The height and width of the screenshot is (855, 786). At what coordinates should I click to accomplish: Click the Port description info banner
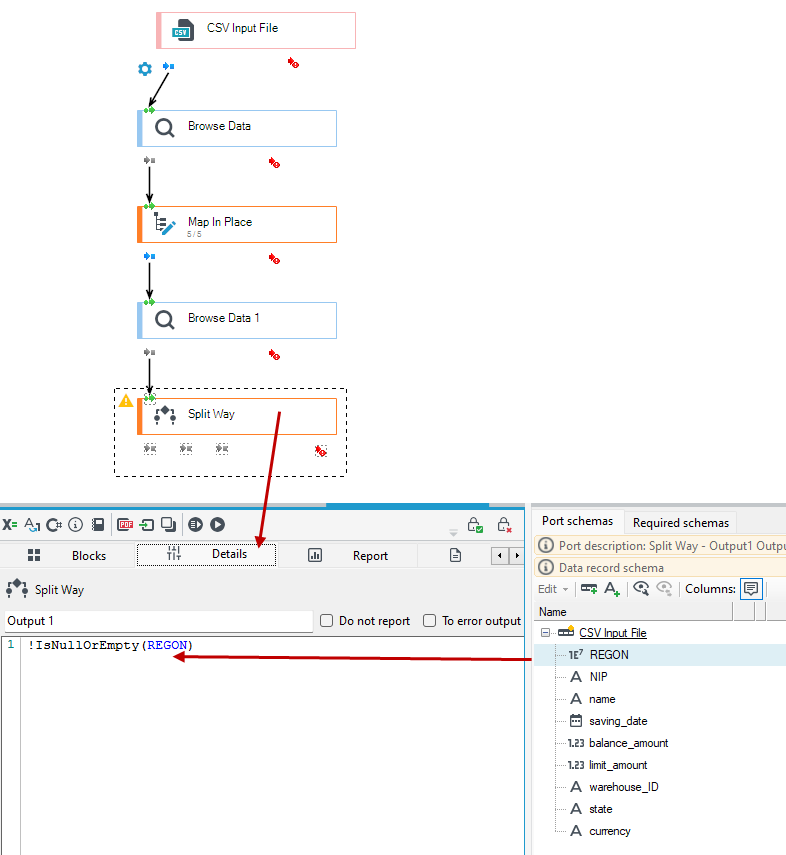click(661, 546)
